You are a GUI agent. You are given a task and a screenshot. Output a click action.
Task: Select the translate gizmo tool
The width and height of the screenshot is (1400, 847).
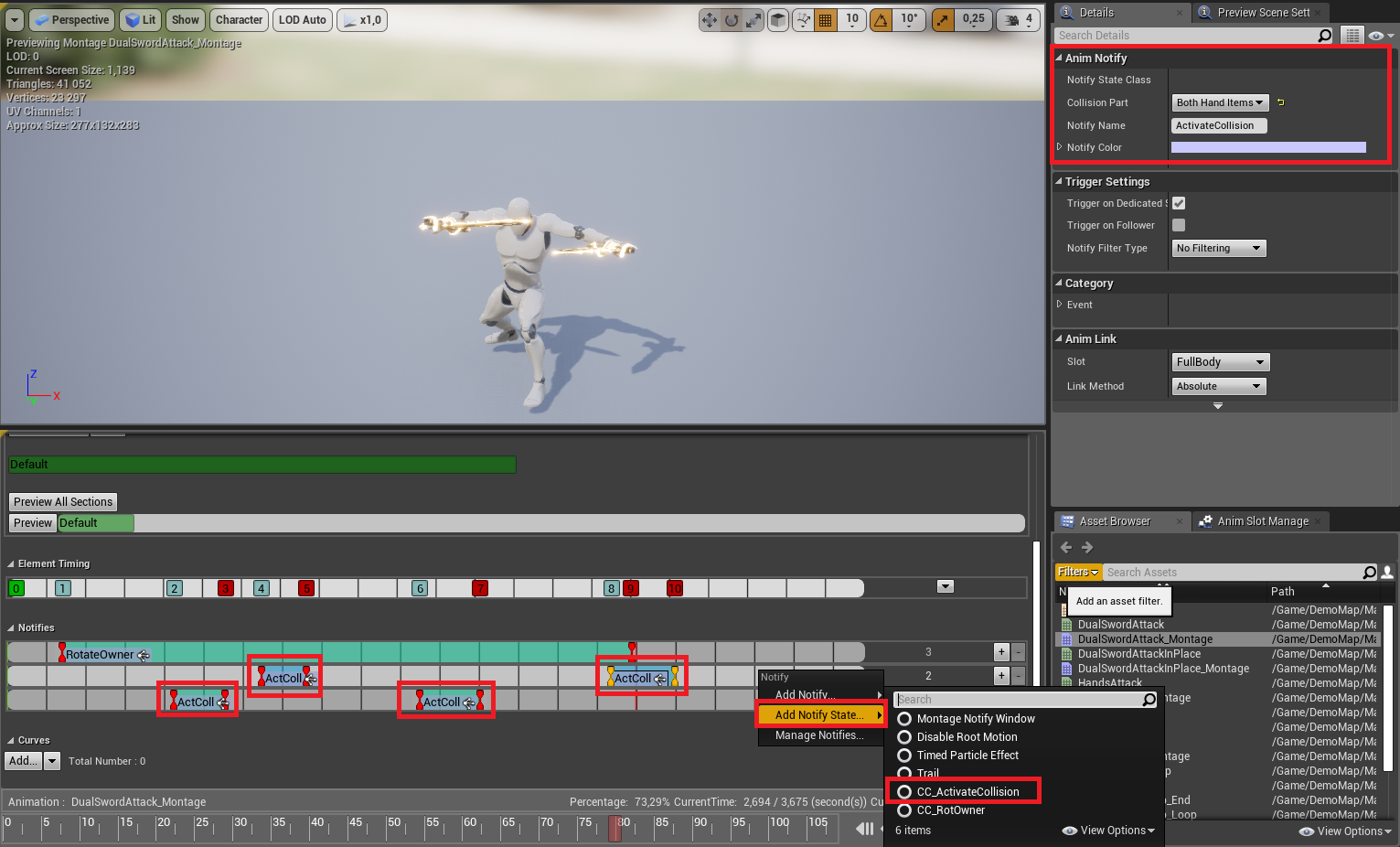(x=710, y=20)
